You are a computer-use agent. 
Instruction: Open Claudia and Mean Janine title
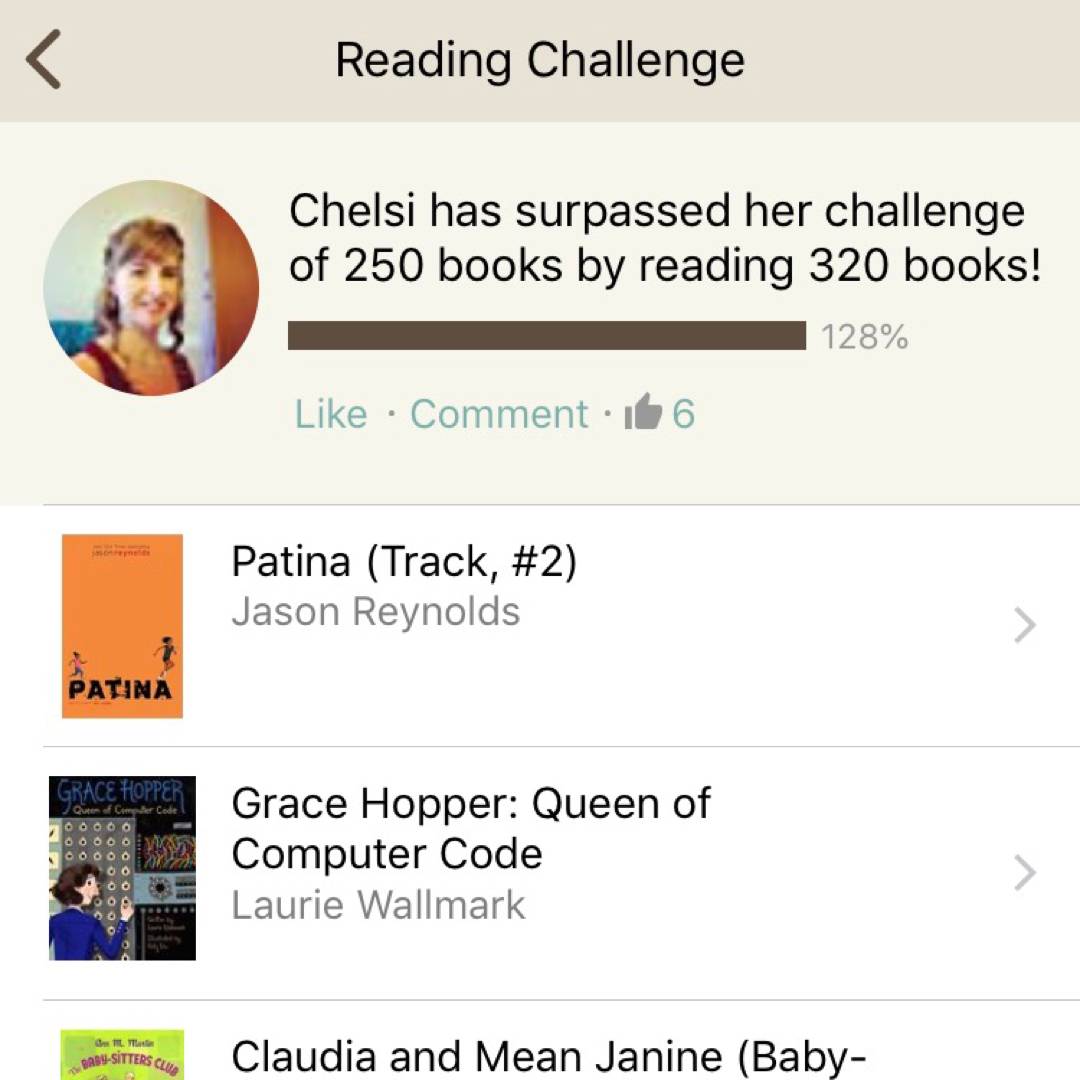pos(548,1056)
